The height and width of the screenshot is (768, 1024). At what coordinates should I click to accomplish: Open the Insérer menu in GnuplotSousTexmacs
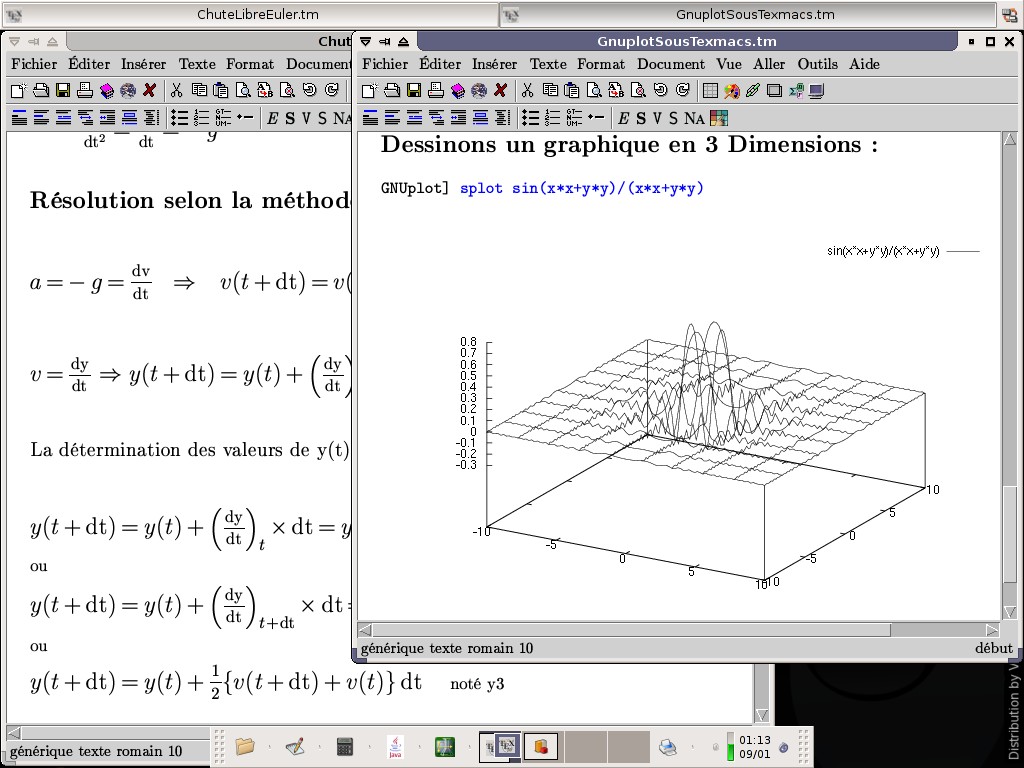[494, 64]
